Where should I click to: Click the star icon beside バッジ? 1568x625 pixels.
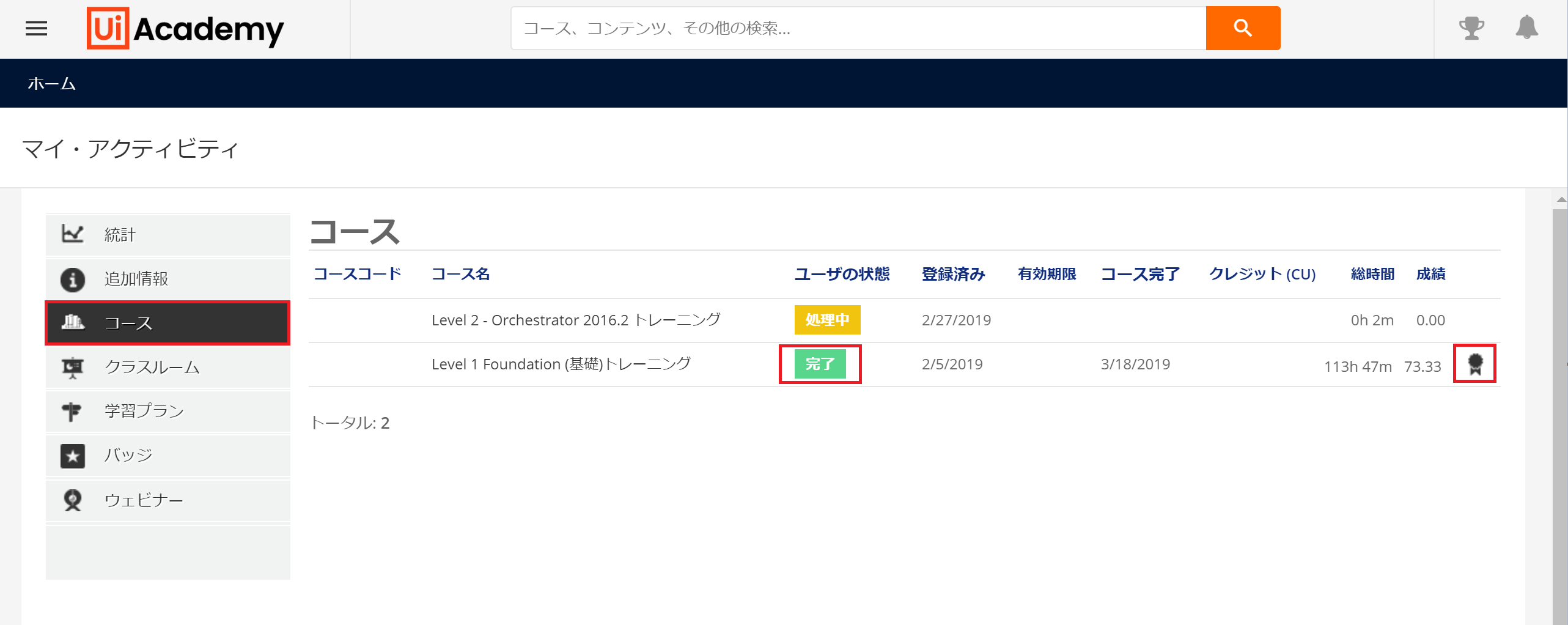(x=73, y=456)
